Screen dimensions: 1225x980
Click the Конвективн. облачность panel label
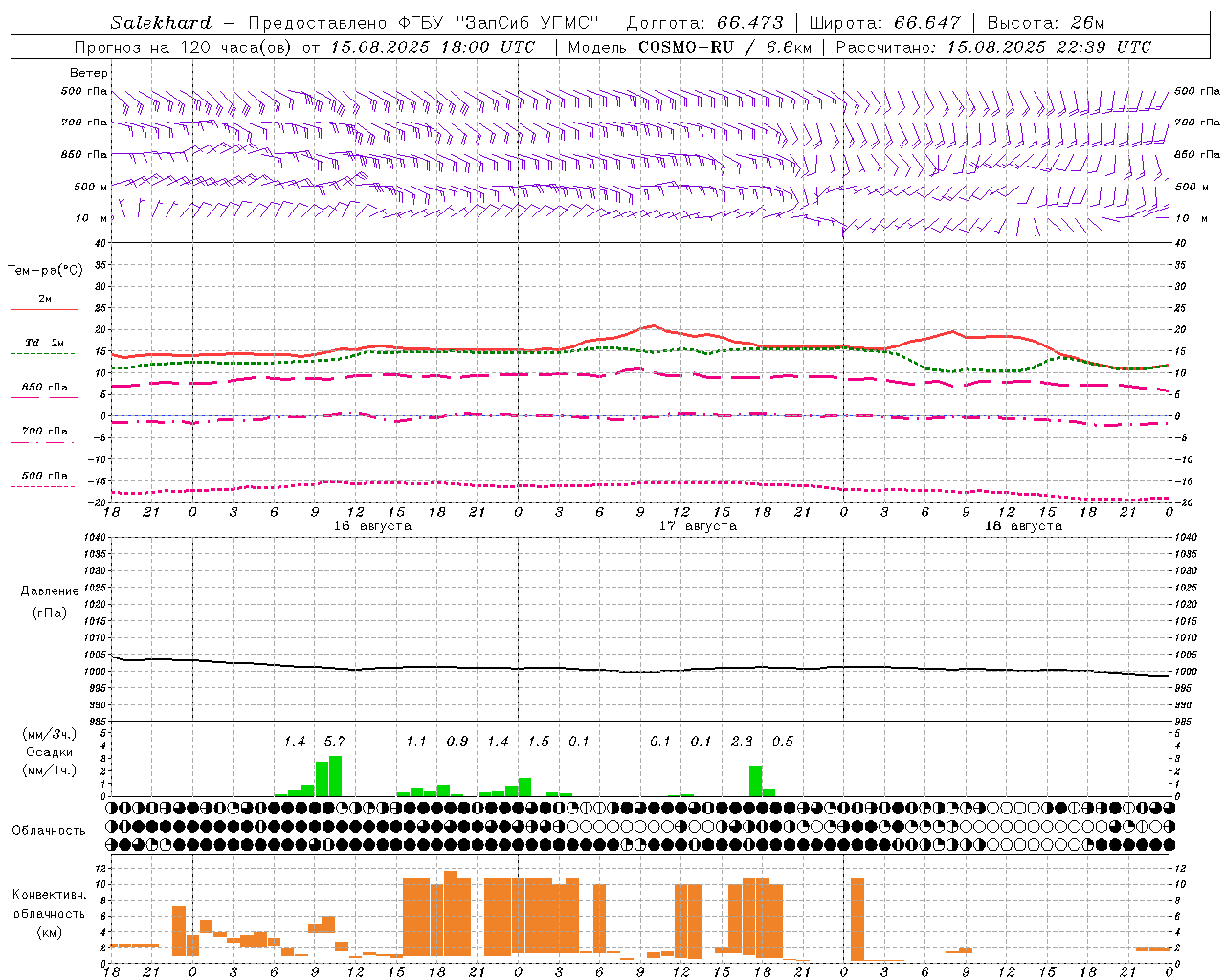coord(49,913)
